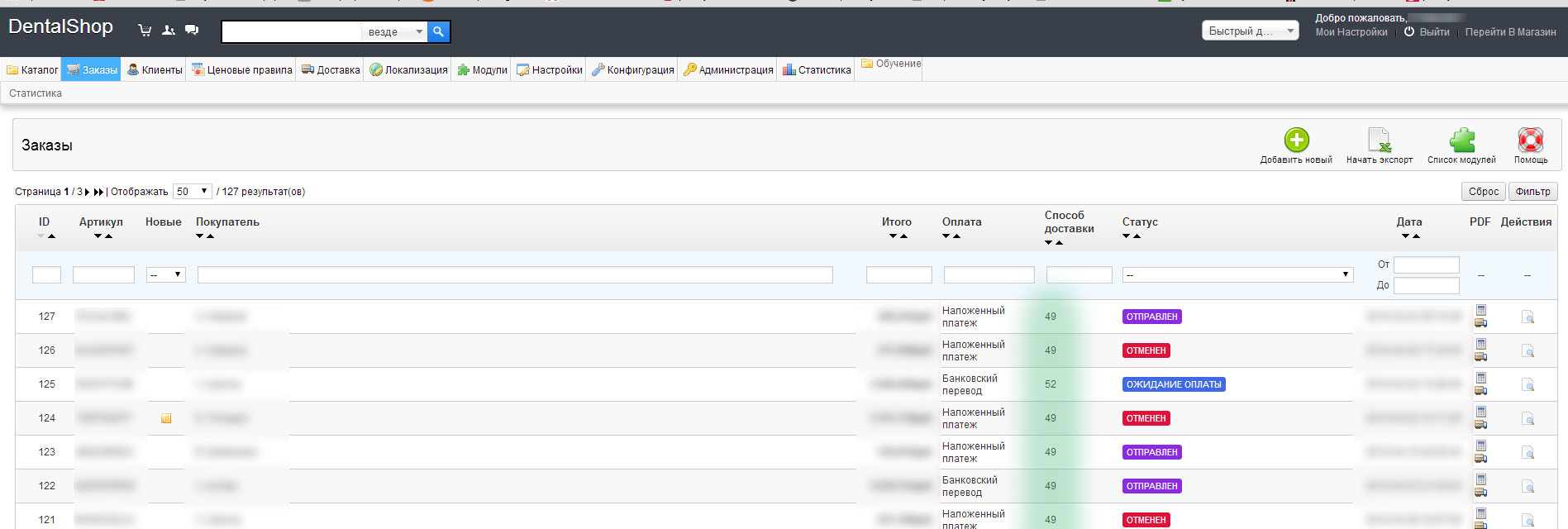Click ОТПРАВЛЕН status badge on order 127
The width and height of the screenshot is (1568, 529).
(1152, 317)
